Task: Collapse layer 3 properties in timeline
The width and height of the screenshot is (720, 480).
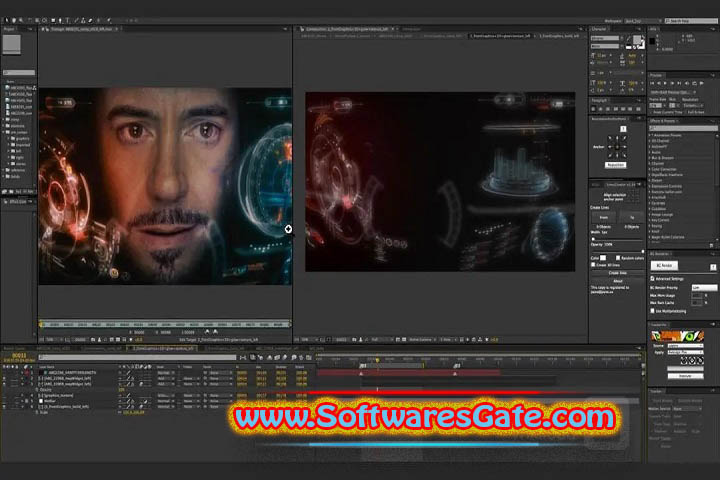Action: tap(22, 384)
